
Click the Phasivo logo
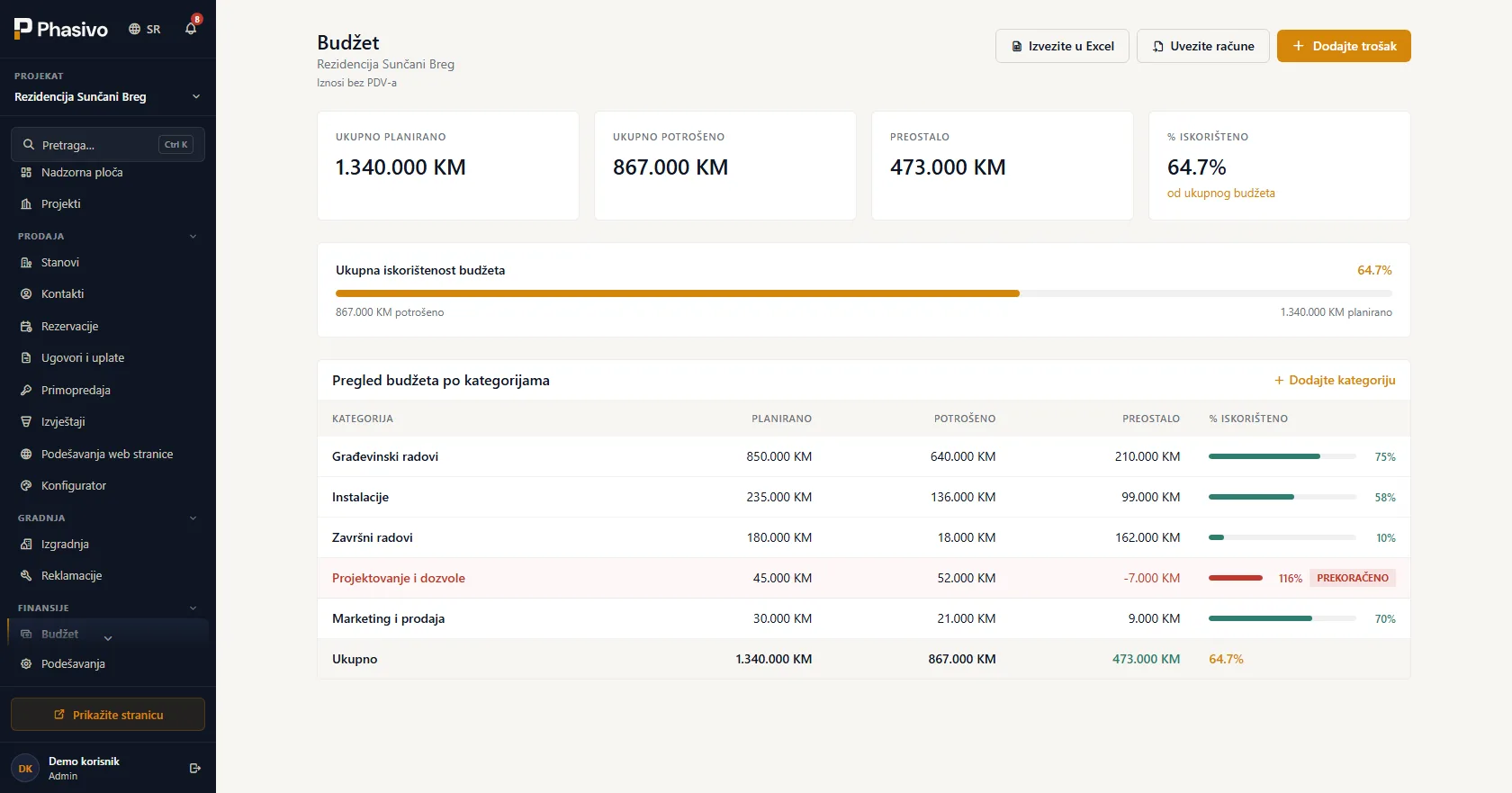(x=61, y=29)
